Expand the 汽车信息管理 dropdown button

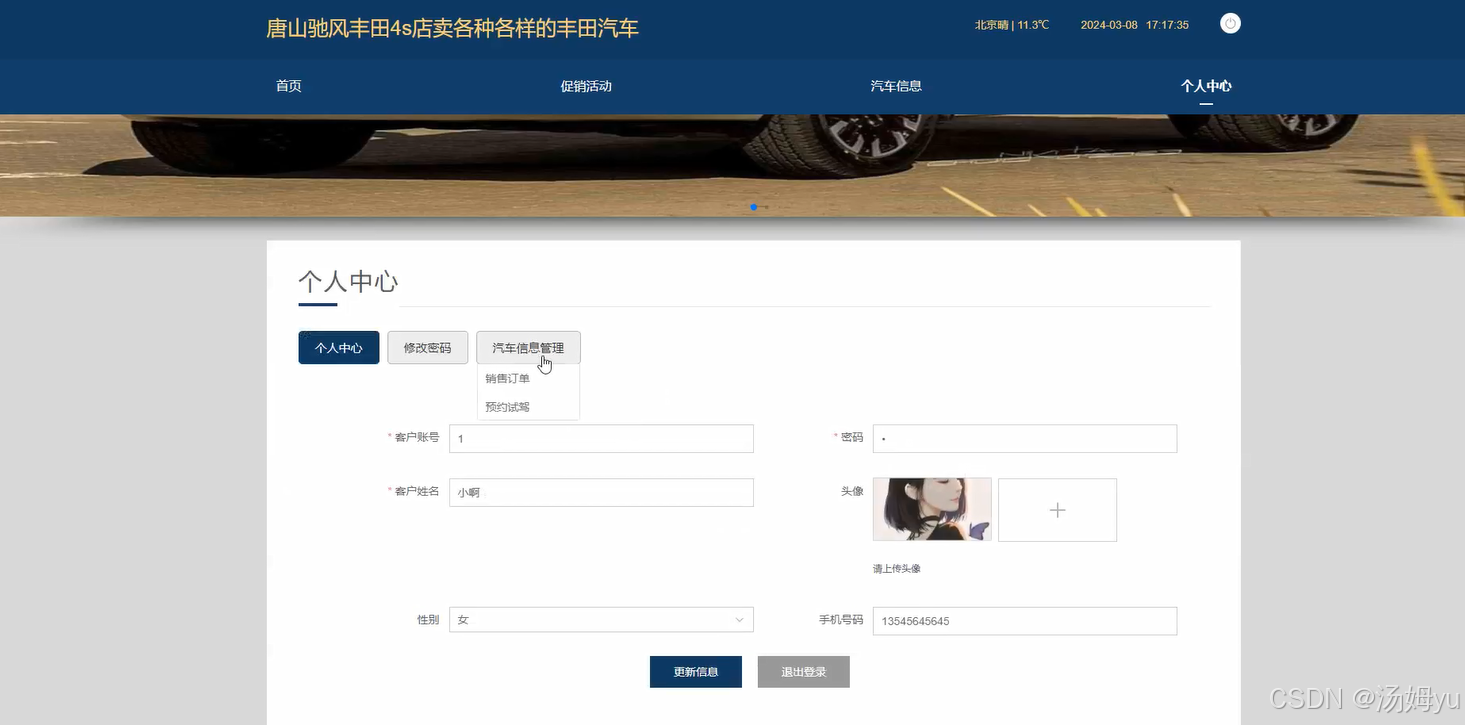pyautogui.click(x=528, y=348)
